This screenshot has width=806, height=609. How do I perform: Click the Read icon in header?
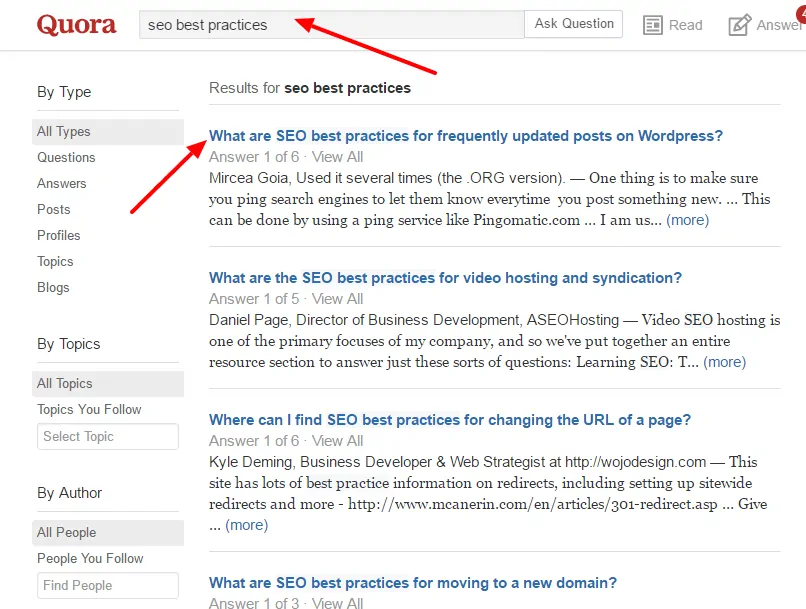click(654, 25)
